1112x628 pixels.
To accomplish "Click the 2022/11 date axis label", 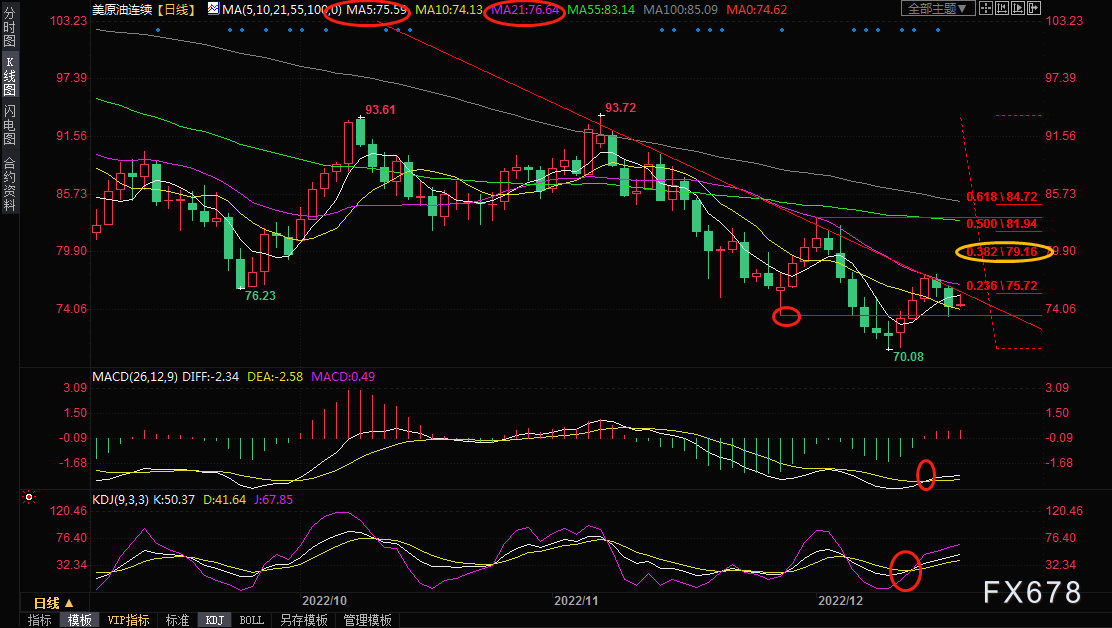I will tap(576, 600).
